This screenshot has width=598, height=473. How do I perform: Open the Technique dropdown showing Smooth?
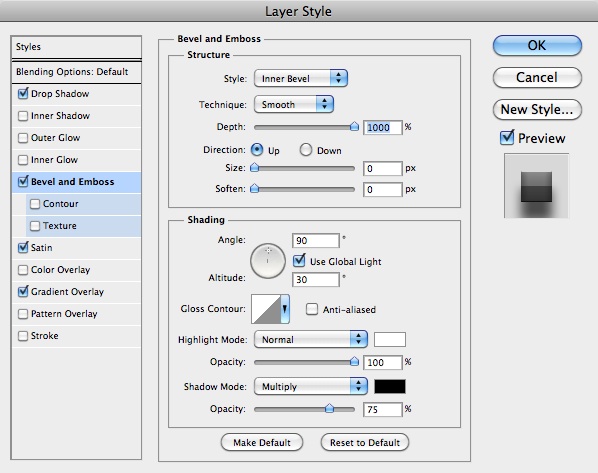294,104
